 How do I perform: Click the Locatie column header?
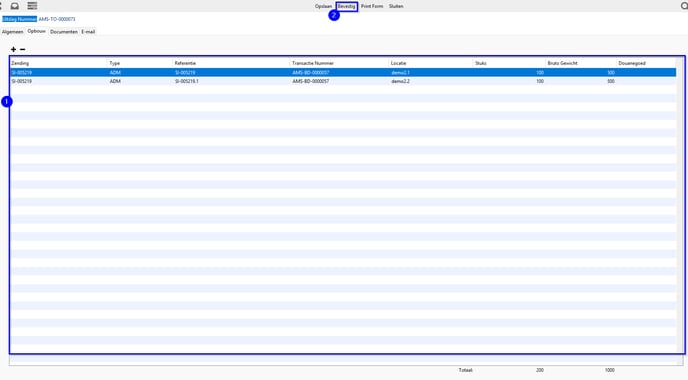click(398, 63)
